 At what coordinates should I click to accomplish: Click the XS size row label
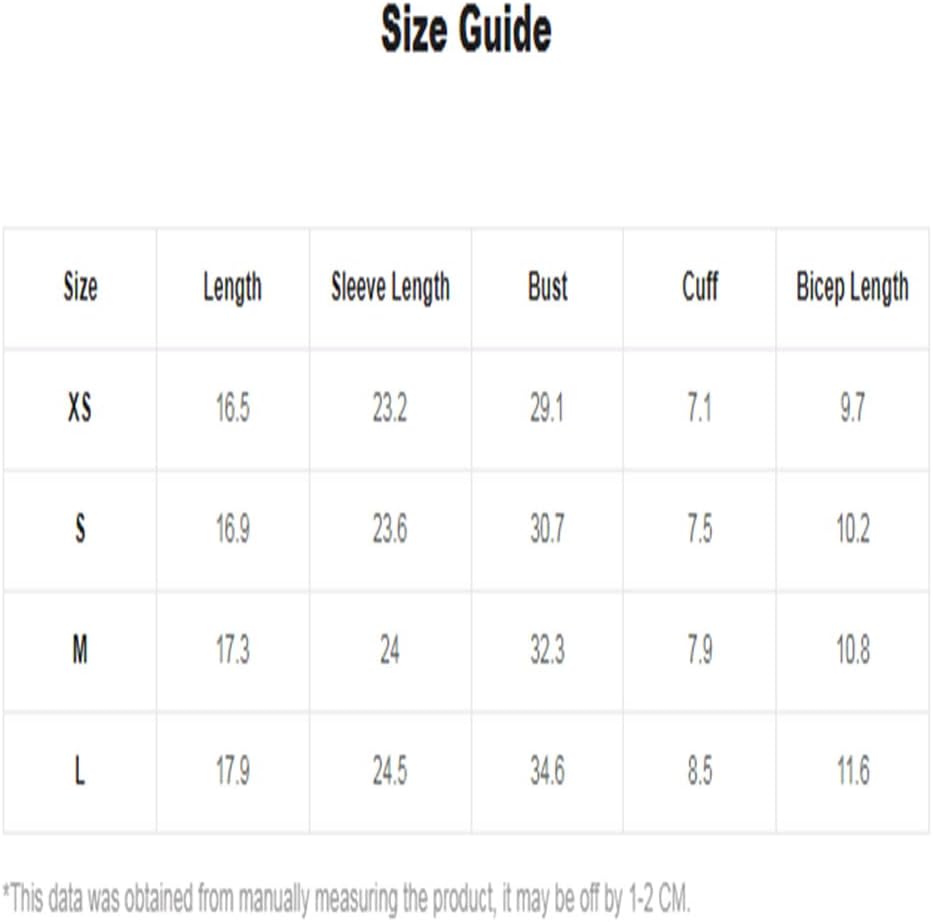point(80,408)
